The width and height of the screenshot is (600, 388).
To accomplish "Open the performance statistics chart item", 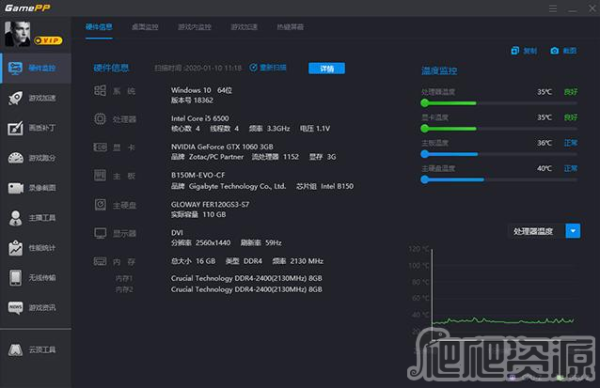I will pos(36,248).
